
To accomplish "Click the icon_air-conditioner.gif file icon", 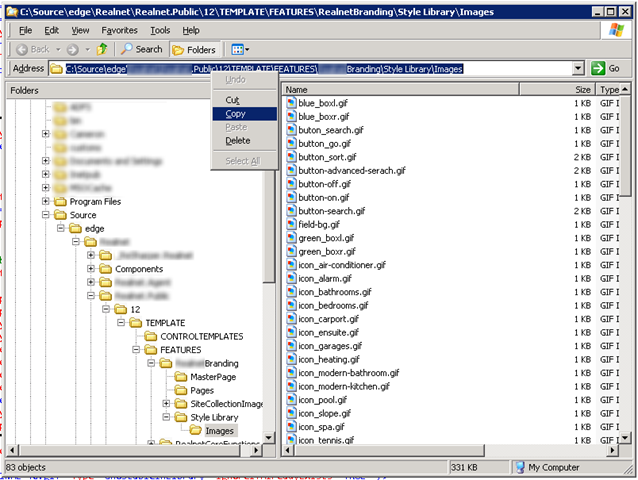I will [291, 265].
